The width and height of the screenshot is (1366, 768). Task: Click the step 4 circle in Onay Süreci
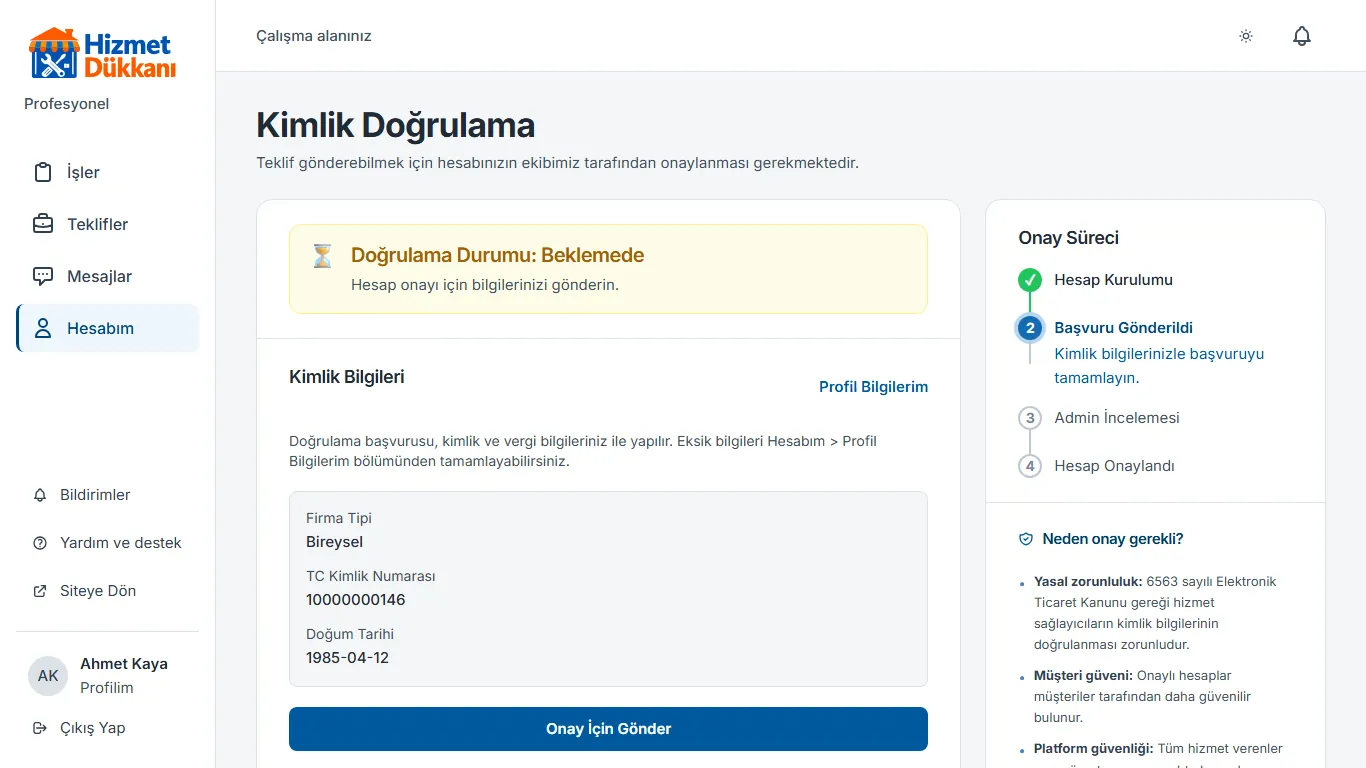pyautogui.click(x=1030, y=466)
